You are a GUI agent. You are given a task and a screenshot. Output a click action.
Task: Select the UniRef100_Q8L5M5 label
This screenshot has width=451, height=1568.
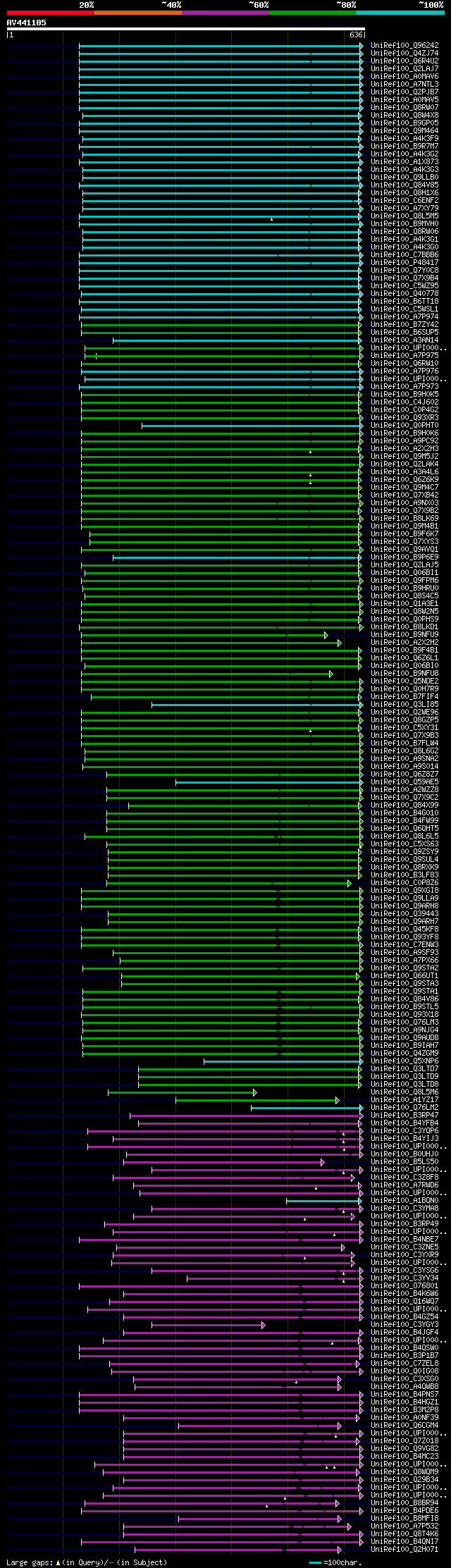[404, 216]
